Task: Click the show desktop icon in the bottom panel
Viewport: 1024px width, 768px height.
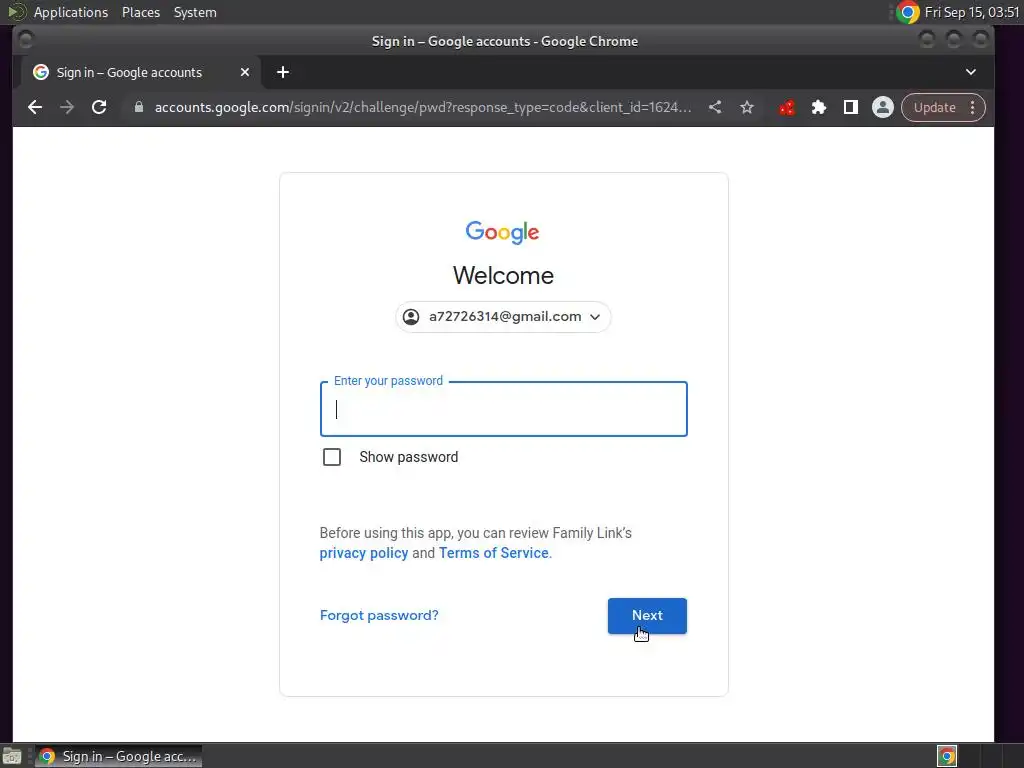Action: point(11,756)
